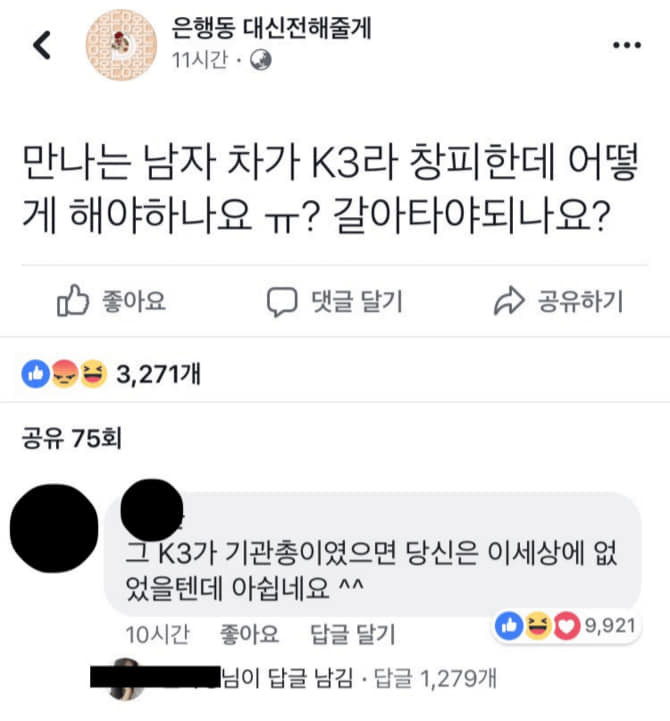Like the comment via 좋아요 link
The height and width of the screenshot is (721, 670).
(x=249, y=635)
